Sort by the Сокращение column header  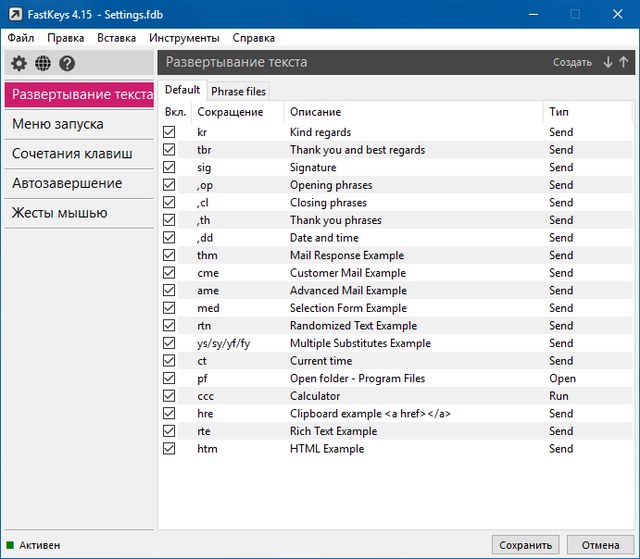[230, 112]
